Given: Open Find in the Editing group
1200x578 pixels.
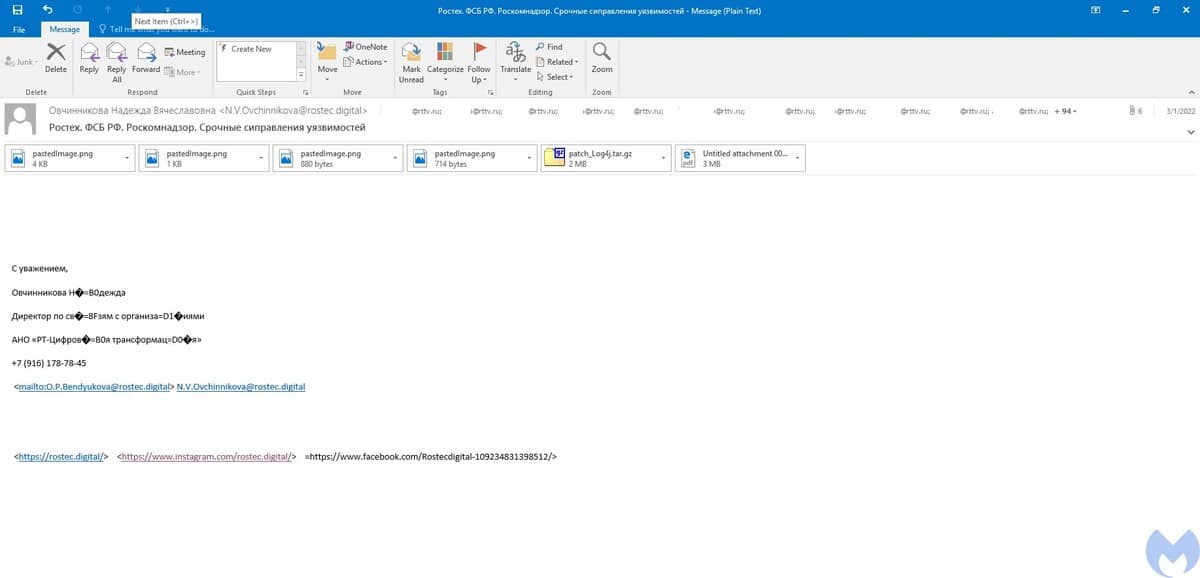Looking at the screenshot, I should click(549, 47).
